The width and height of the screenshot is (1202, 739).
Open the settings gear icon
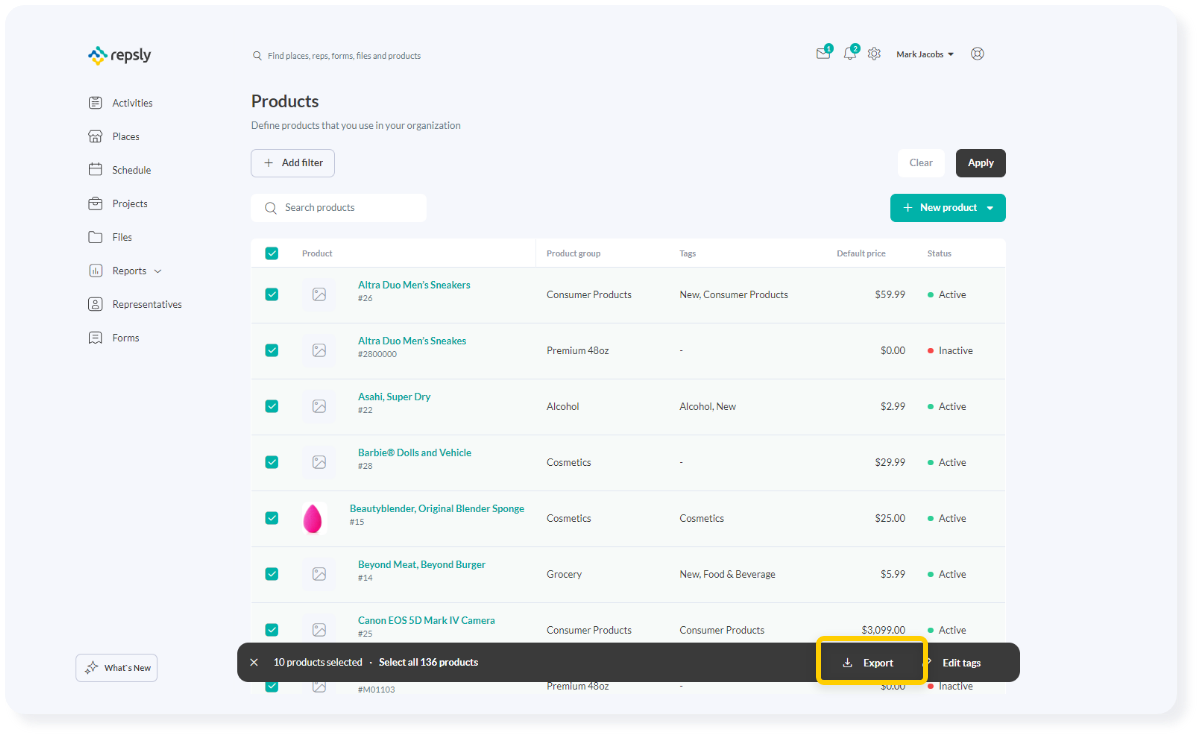[x=874, y=54]
